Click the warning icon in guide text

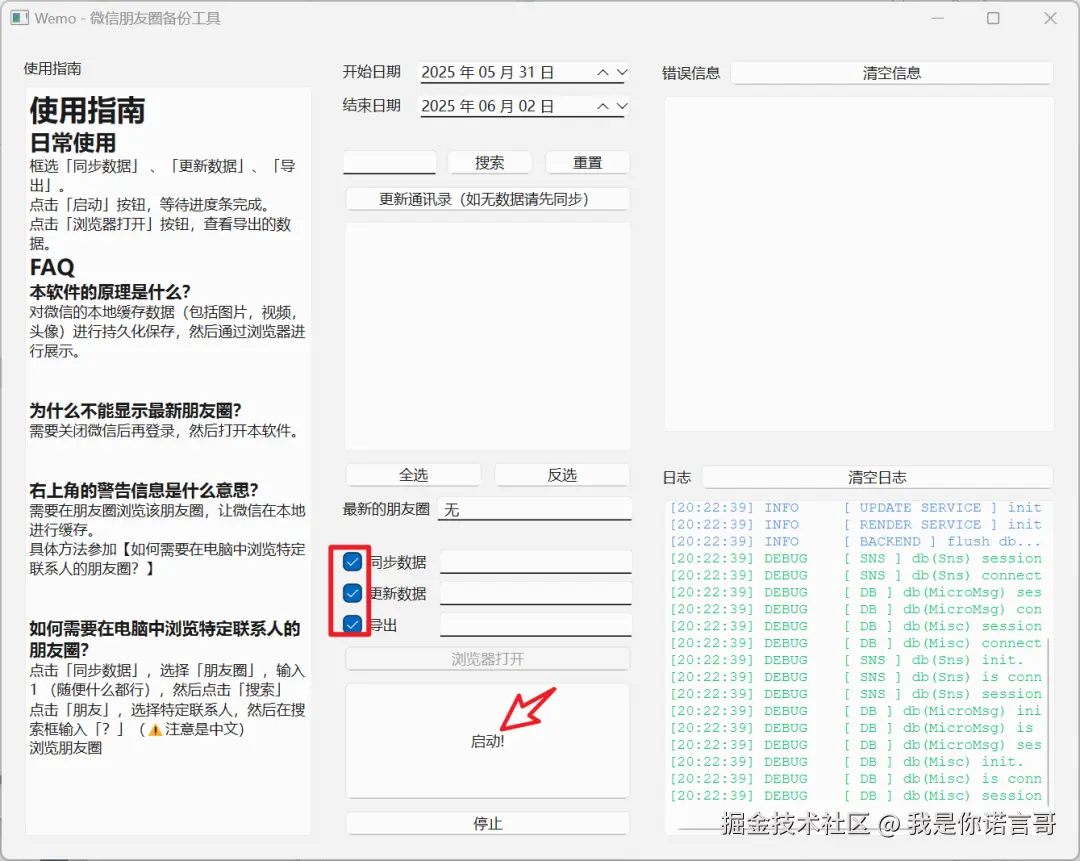(x=156, y=729)
